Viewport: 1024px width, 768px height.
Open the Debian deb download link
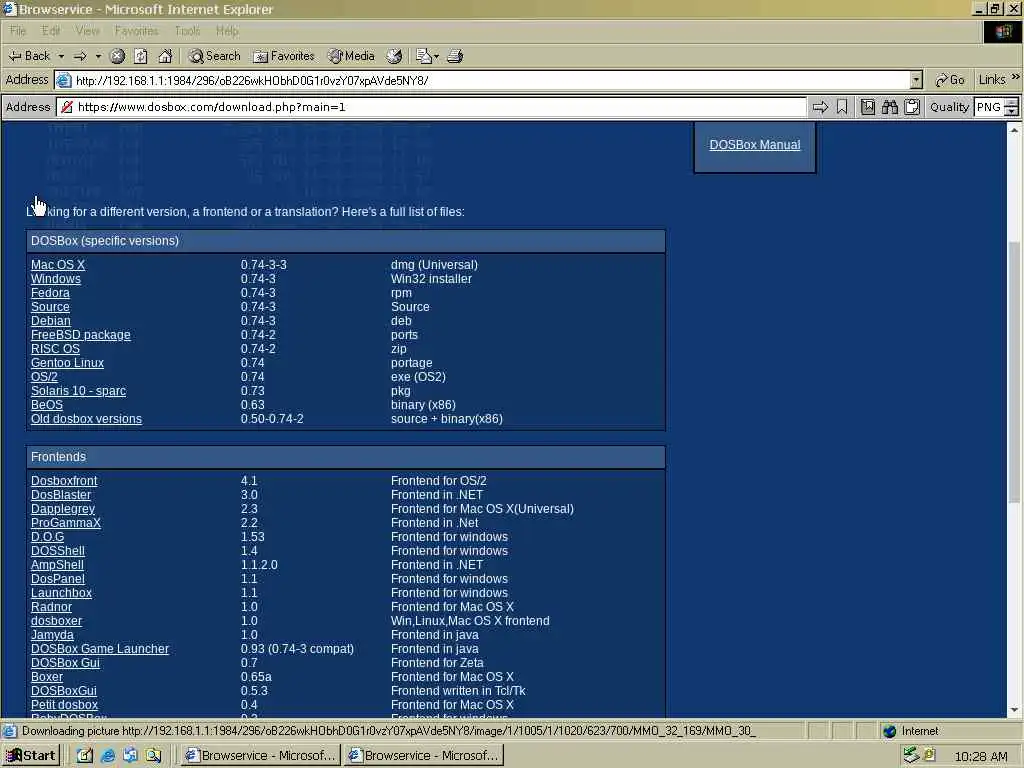pos(50,321)
